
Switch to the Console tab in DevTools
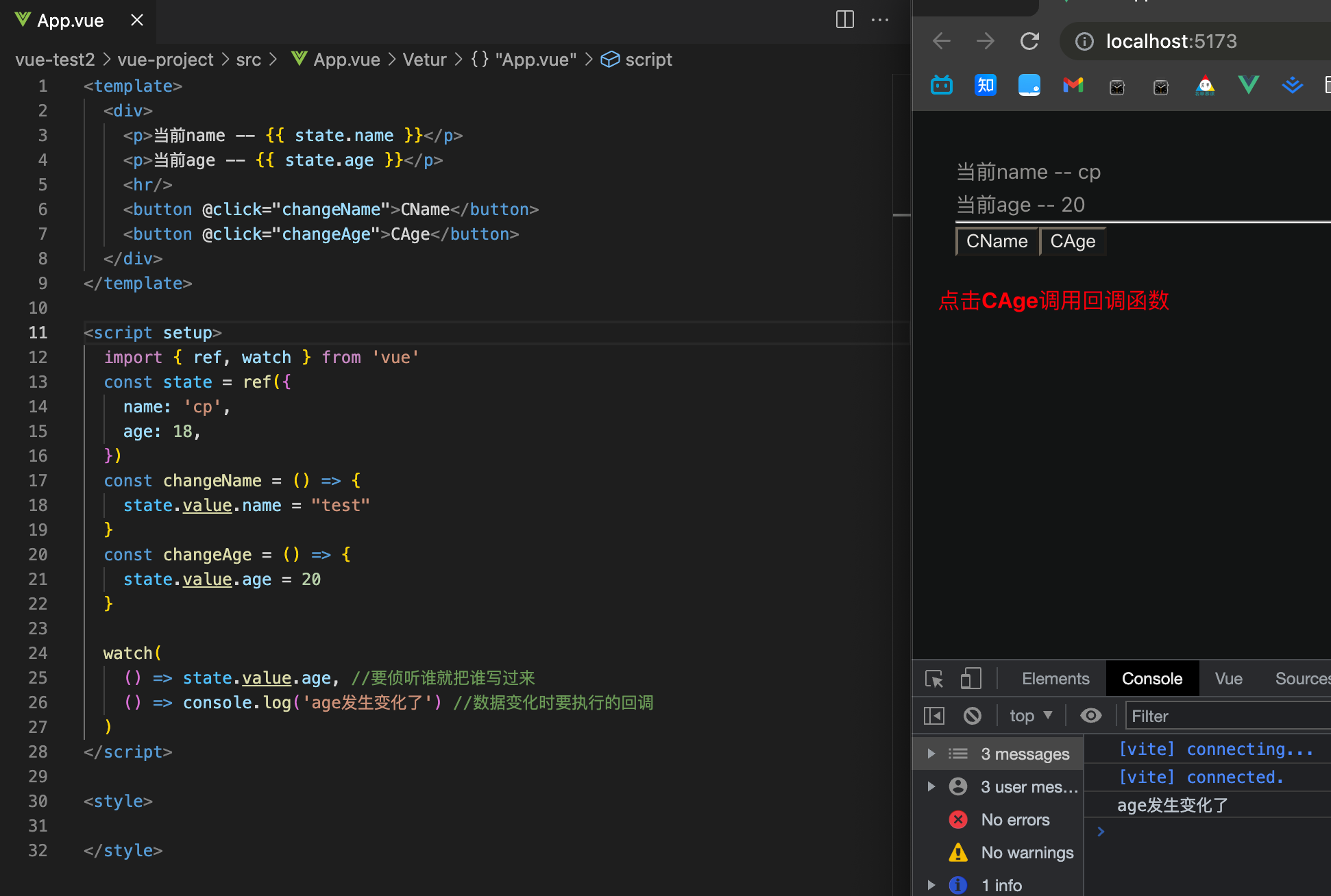point(1152,679)
